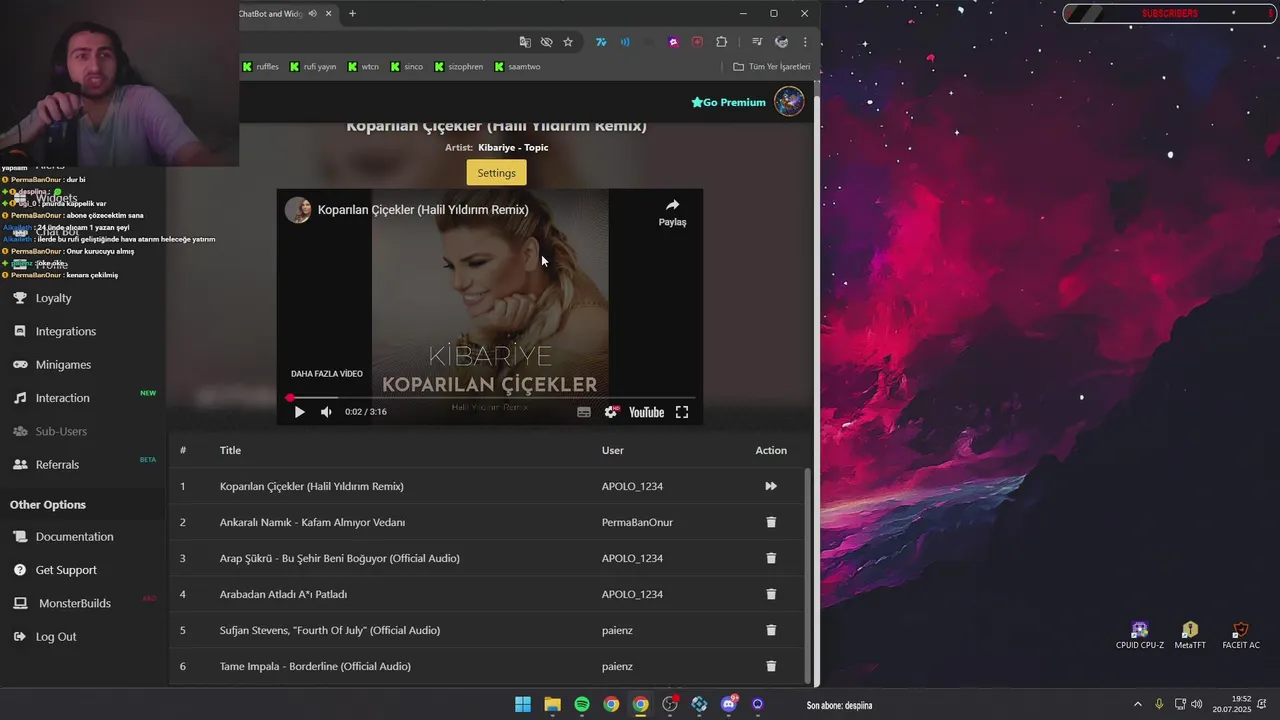
Task: Expand Tüm Yer İşaretleri bookmarks folder
Action: 771,67
